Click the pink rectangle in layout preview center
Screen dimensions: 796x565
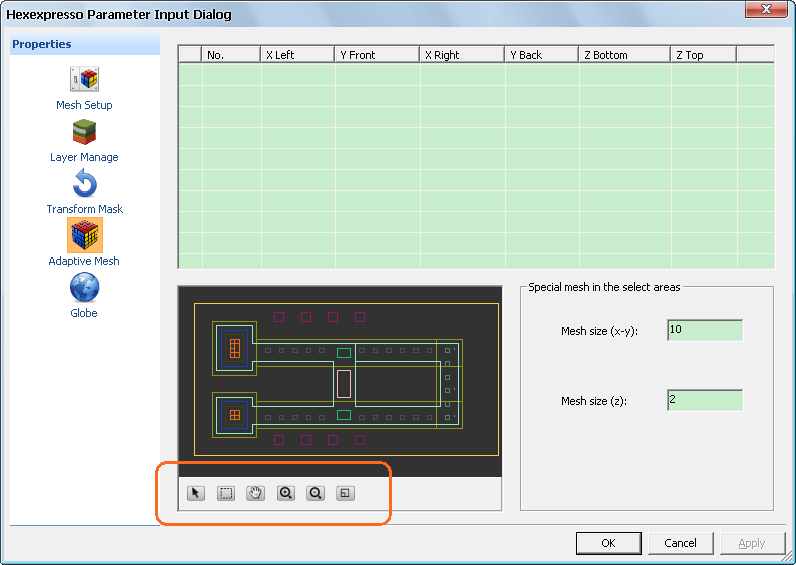344,384
